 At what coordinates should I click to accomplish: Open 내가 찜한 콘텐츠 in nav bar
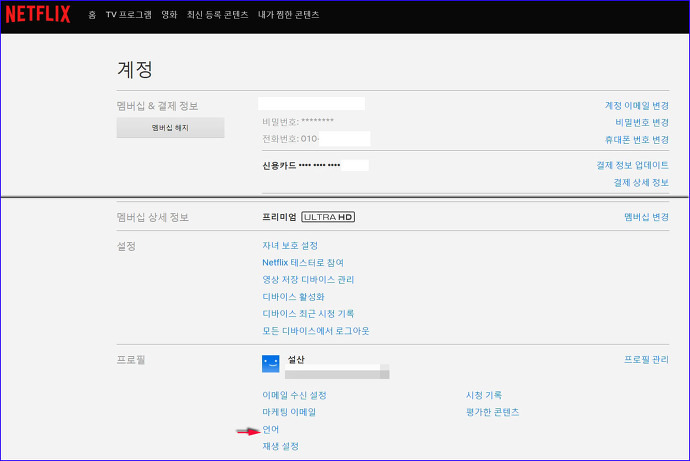[x=288, y=15]
